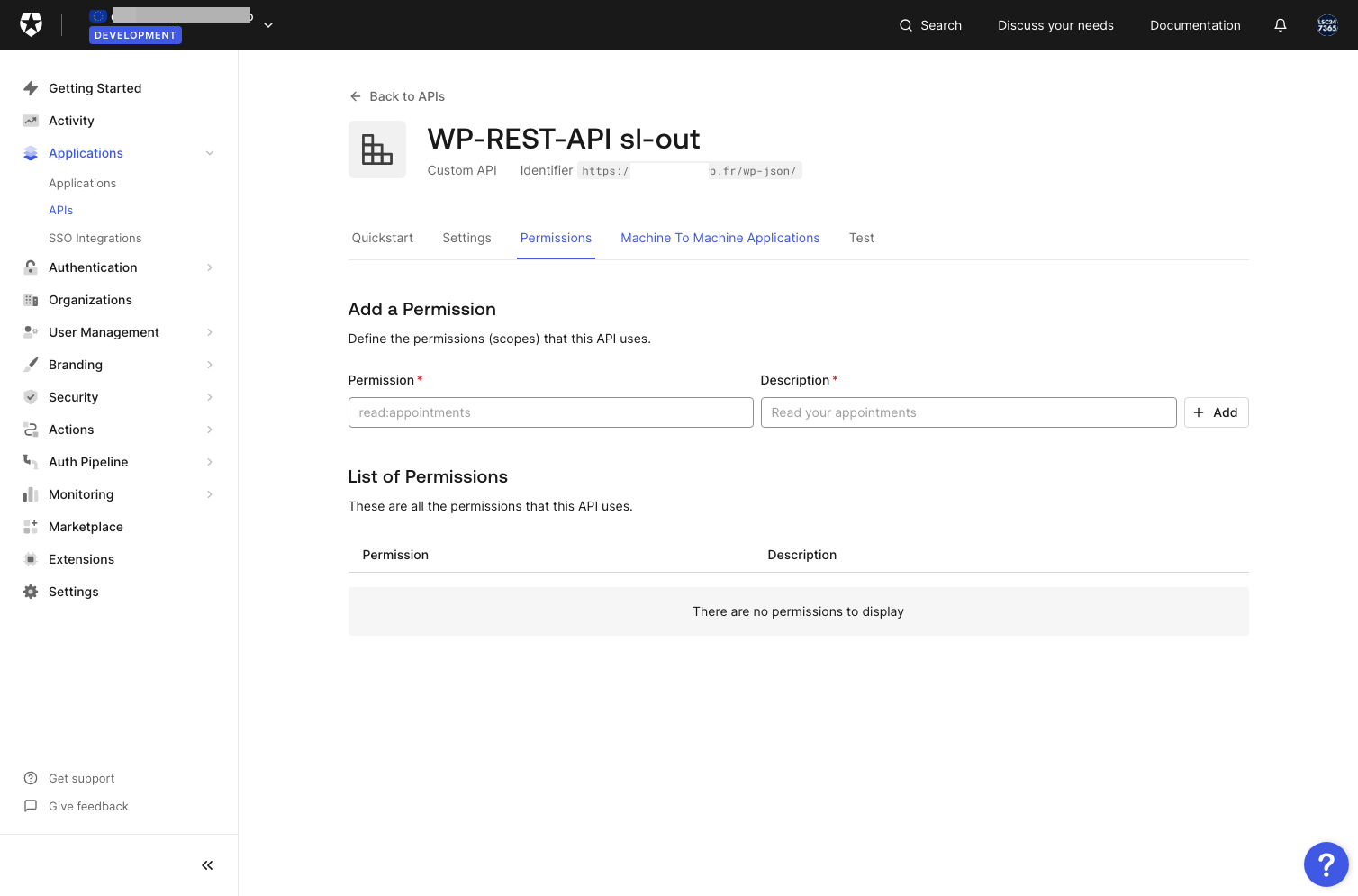Click the Auth0 shield logo
This screenshot has width=1358, height=896.
pos(32,25)
